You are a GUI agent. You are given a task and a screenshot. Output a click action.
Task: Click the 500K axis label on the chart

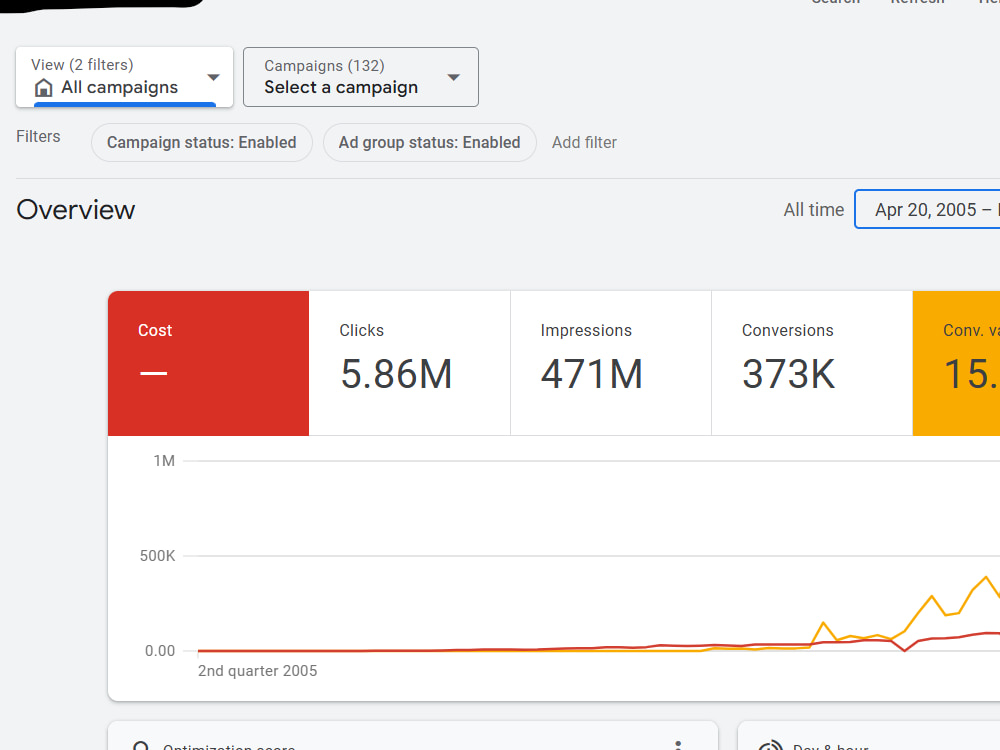[158, 555]
